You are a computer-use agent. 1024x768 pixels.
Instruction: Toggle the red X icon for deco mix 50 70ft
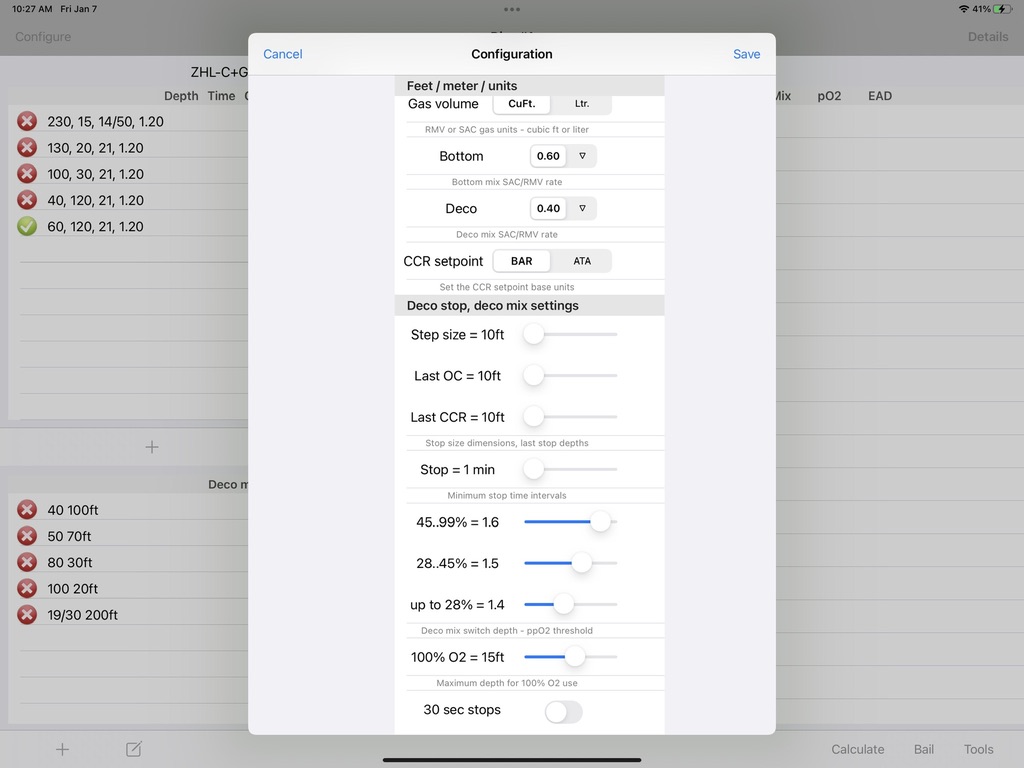click(x=27, y=536)
